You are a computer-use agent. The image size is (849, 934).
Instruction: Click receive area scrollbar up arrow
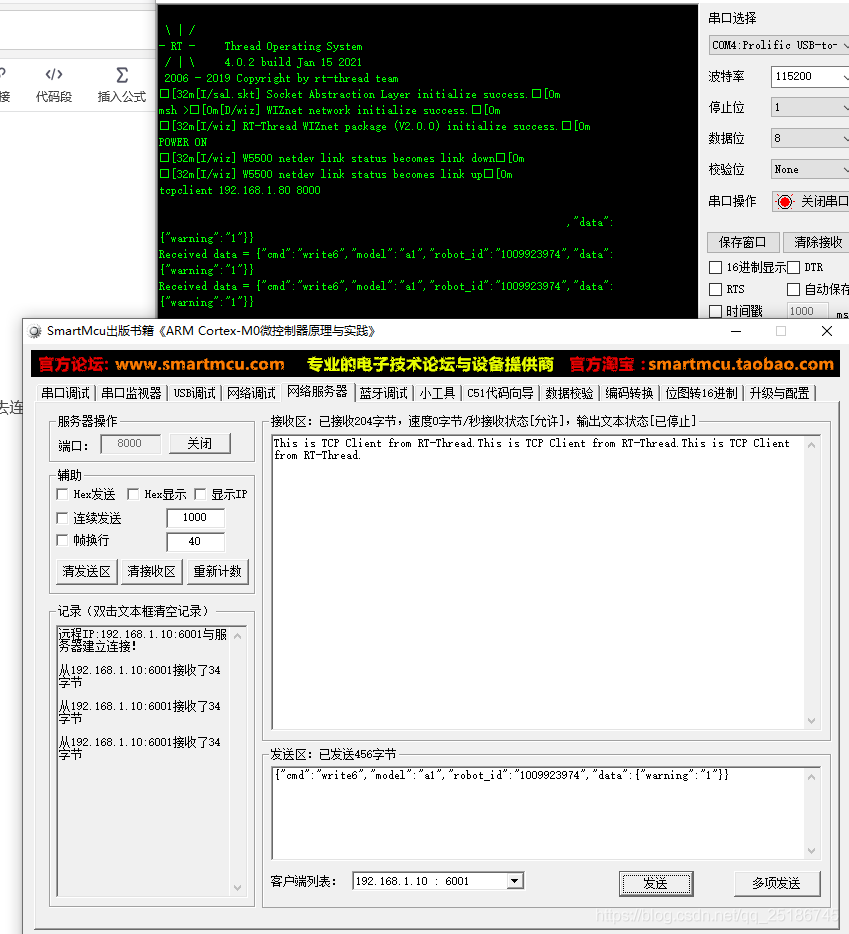tap(811, 445)
